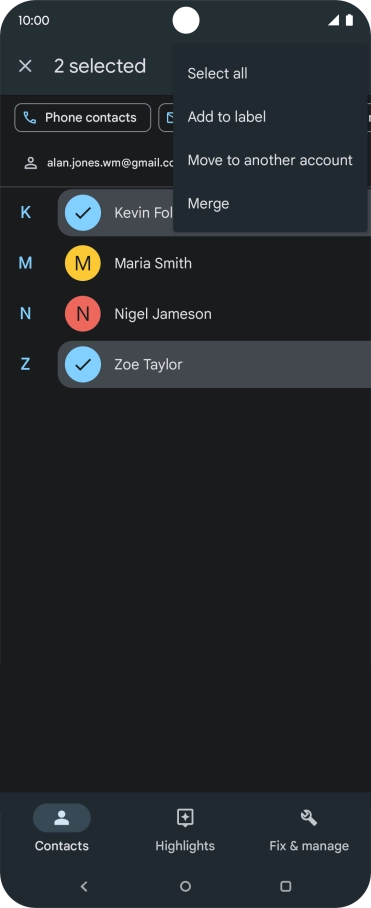Tap the Phone contacts filter chip
The width and height of the screenshot is (371, 908).
pyautogui.click(x=82, y=118)
